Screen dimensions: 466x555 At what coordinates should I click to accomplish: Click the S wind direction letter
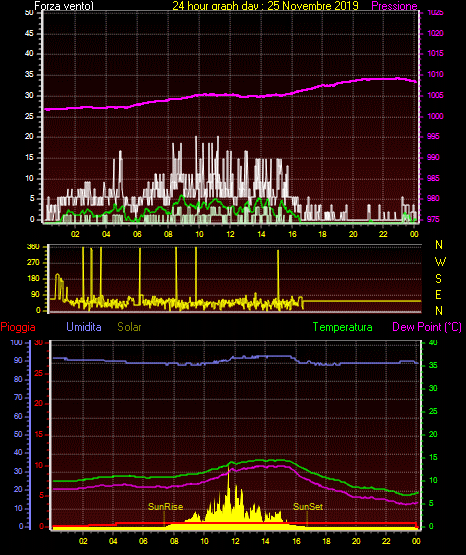tap(438, 279)
